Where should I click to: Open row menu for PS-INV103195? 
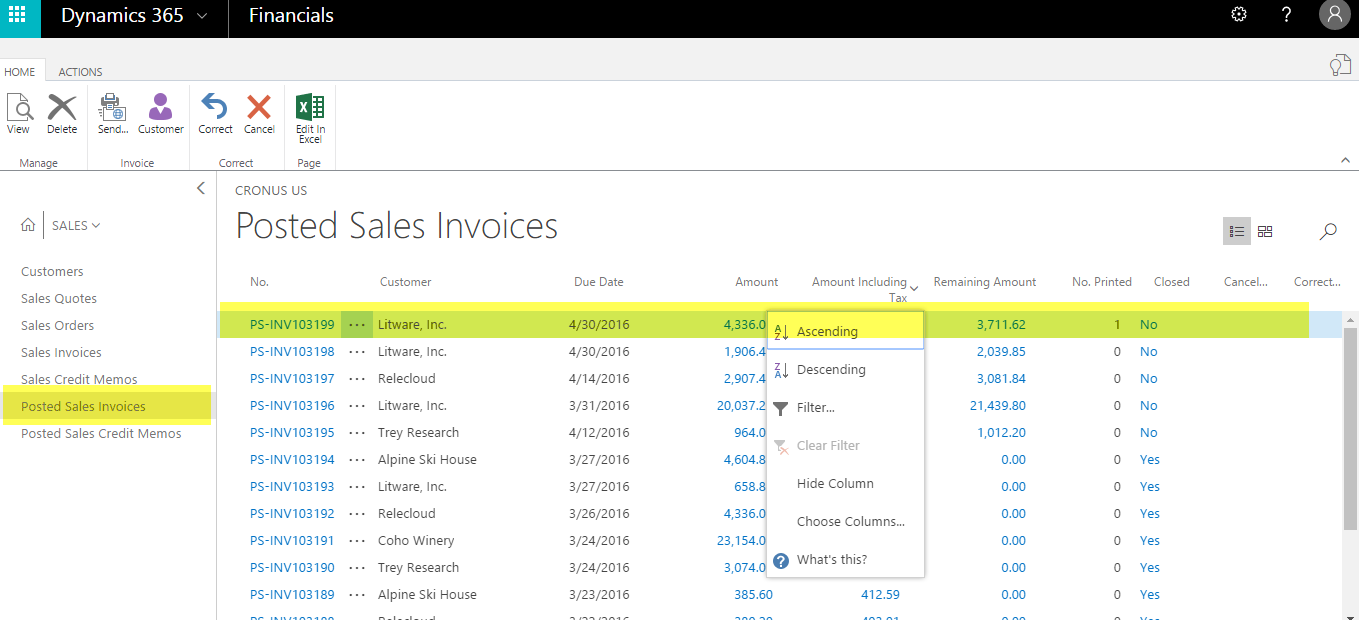(357, 433)
